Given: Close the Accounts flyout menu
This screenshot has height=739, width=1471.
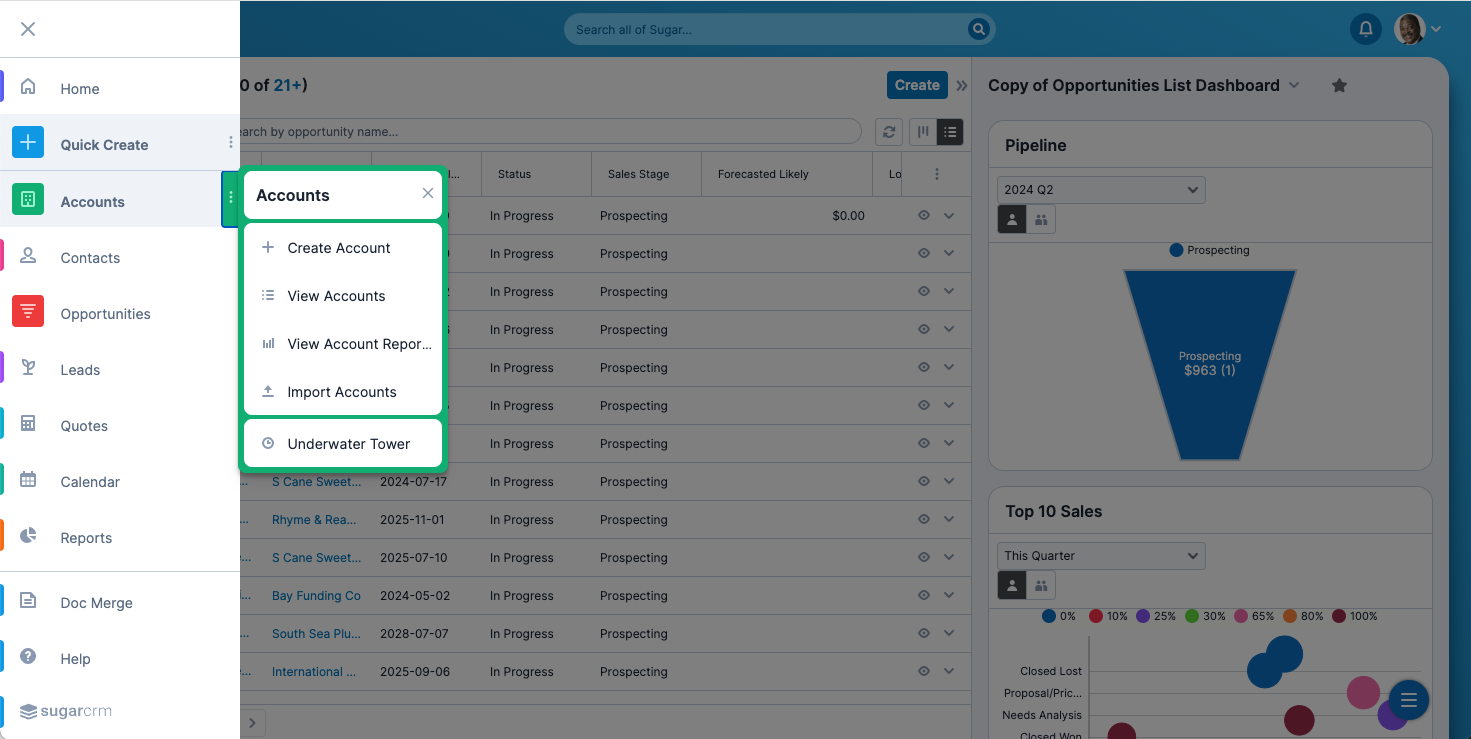Looking at the screenshot, I should (x=428, y=193).
